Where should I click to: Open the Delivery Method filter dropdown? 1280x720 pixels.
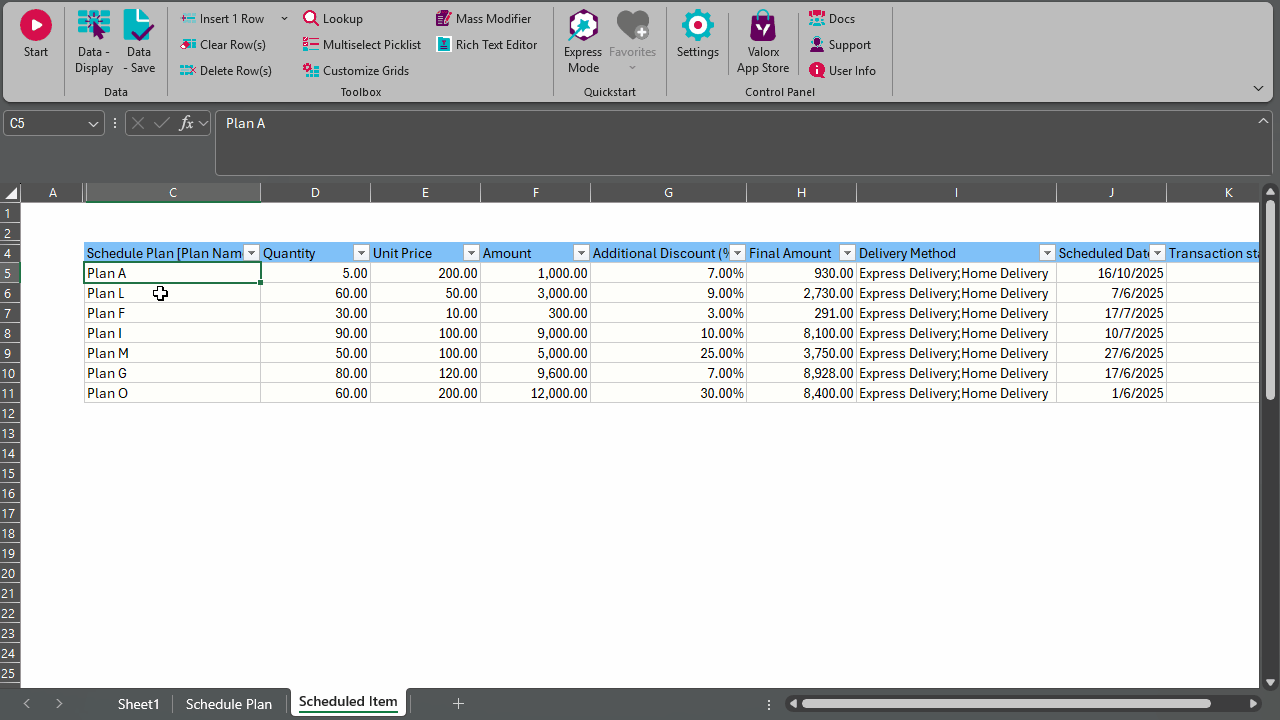tap(1047, 254)
